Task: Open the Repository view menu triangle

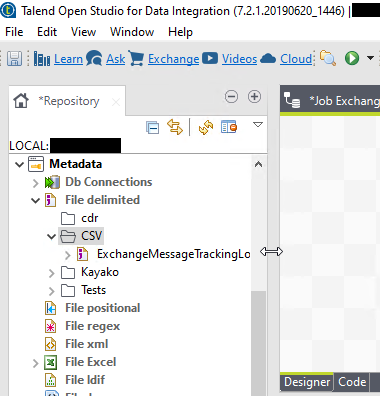Action: click(258, 125)
